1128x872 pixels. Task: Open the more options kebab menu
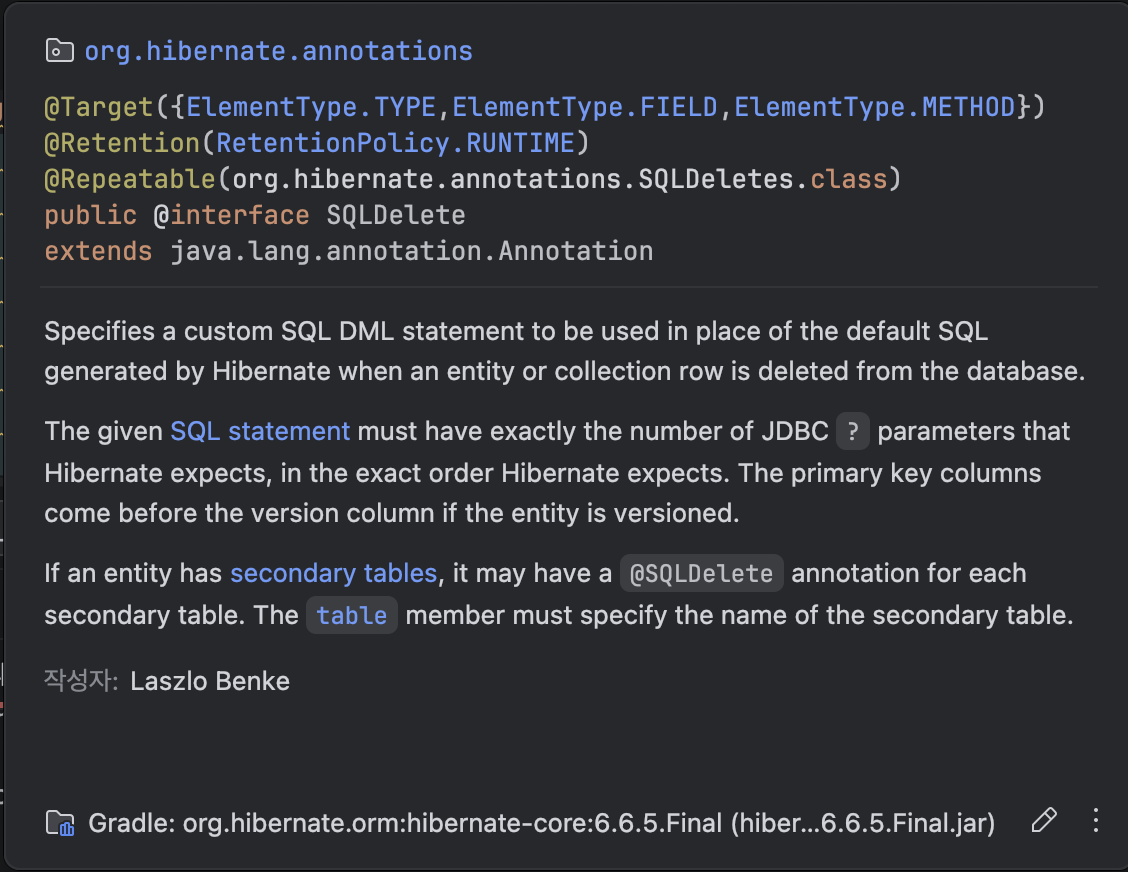pos(1096,820)
